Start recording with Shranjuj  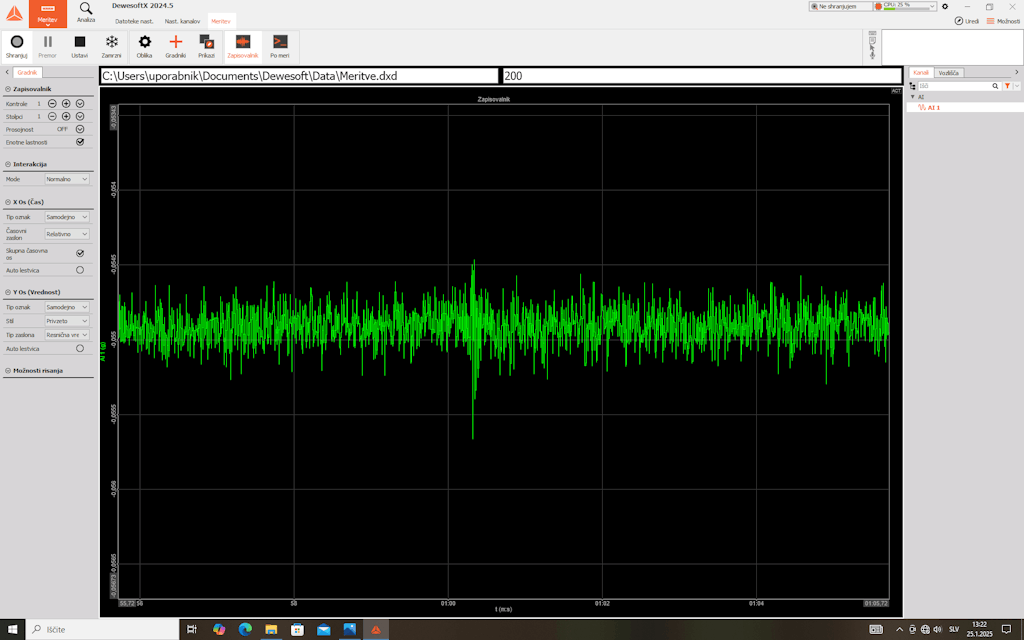17,47
